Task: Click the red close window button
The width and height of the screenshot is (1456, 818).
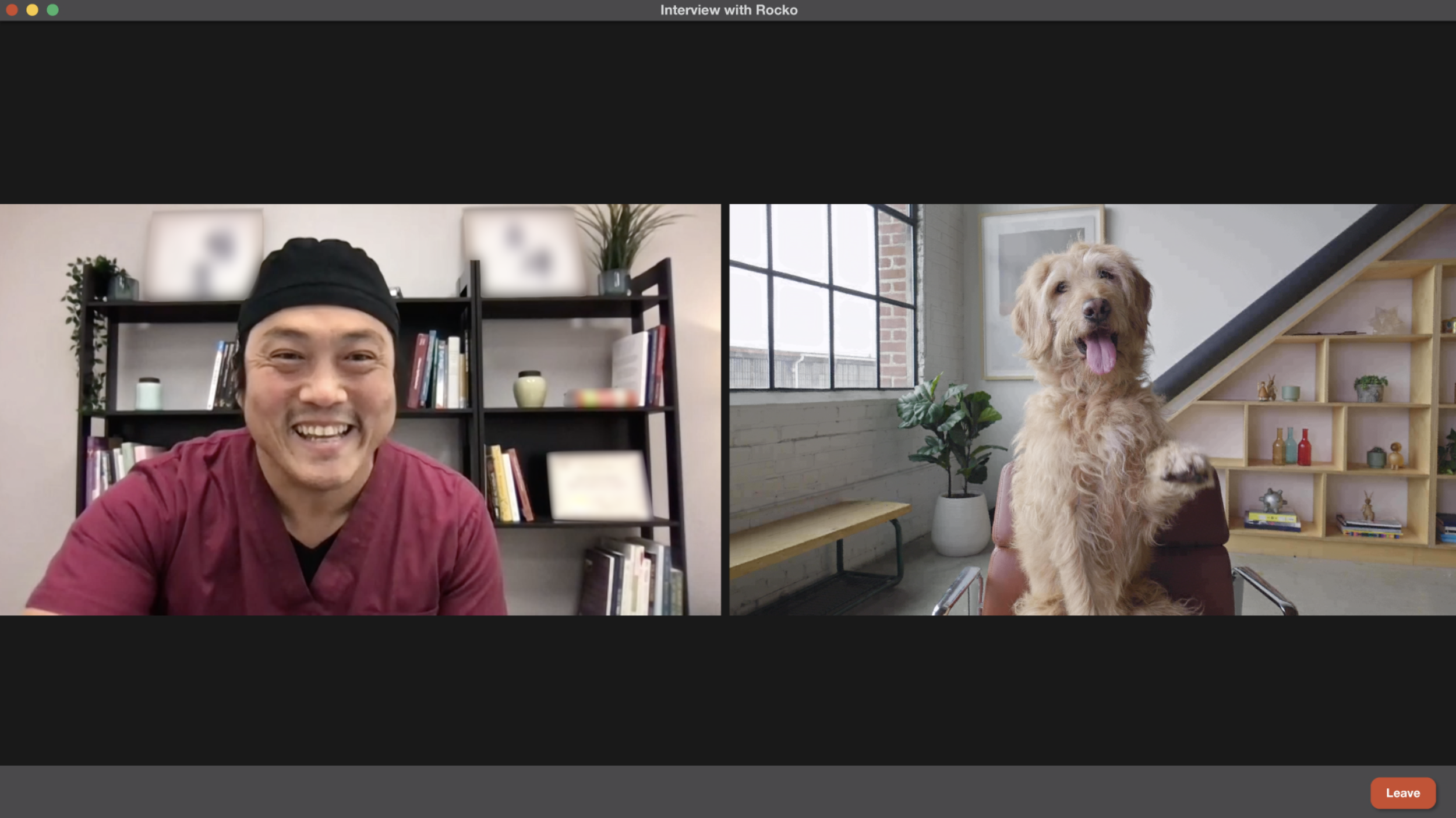Action: point(12,10)
